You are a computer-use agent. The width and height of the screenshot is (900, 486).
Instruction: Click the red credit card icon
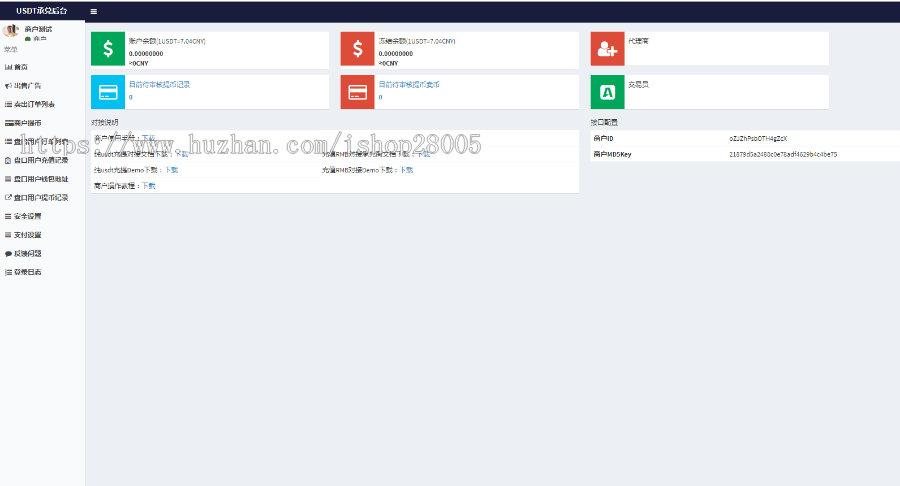coord(357,92)
